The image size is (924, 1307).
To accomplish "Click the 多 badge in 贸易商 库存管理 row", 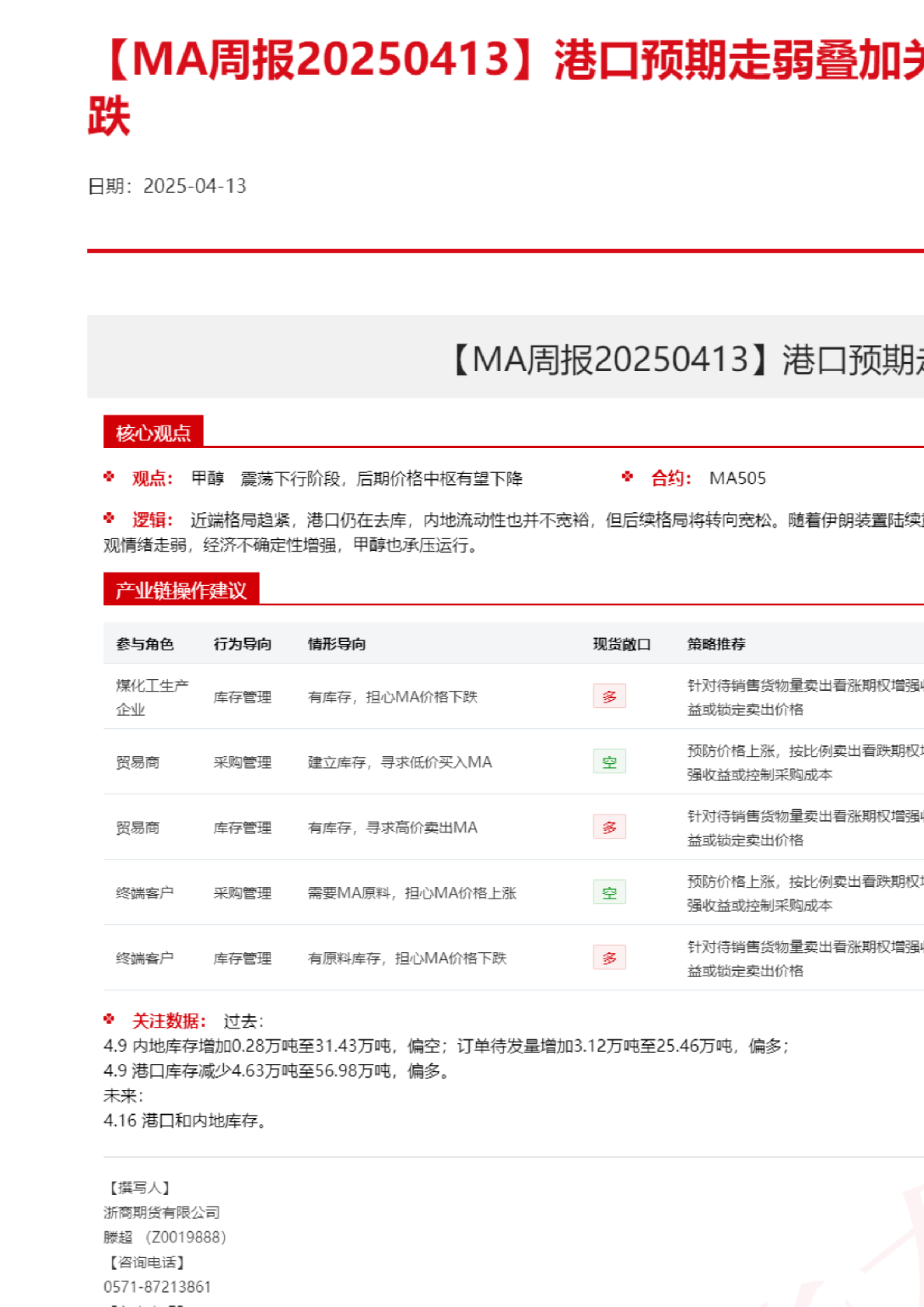I will coord(609,827).
